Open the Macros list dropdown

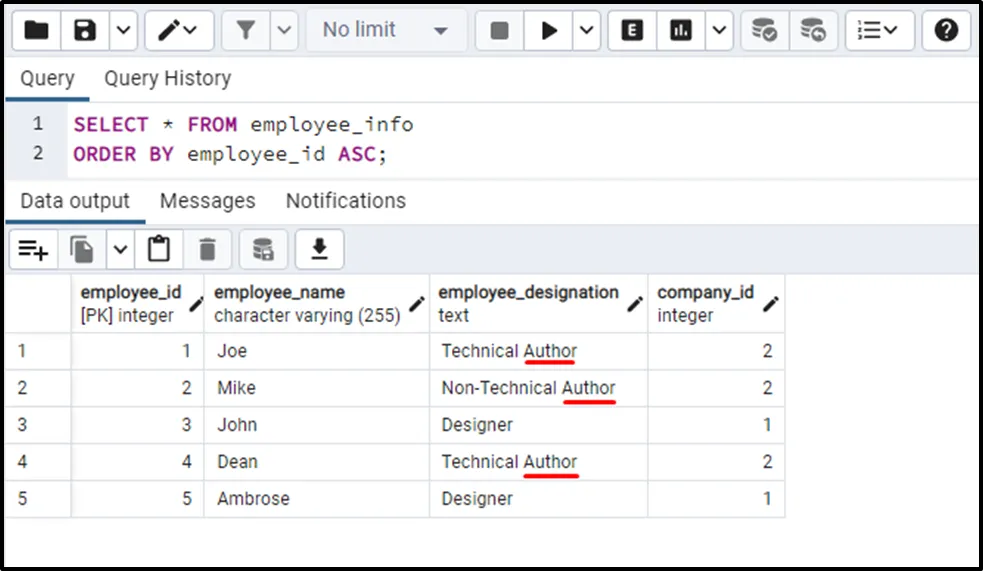pos(878,31)
